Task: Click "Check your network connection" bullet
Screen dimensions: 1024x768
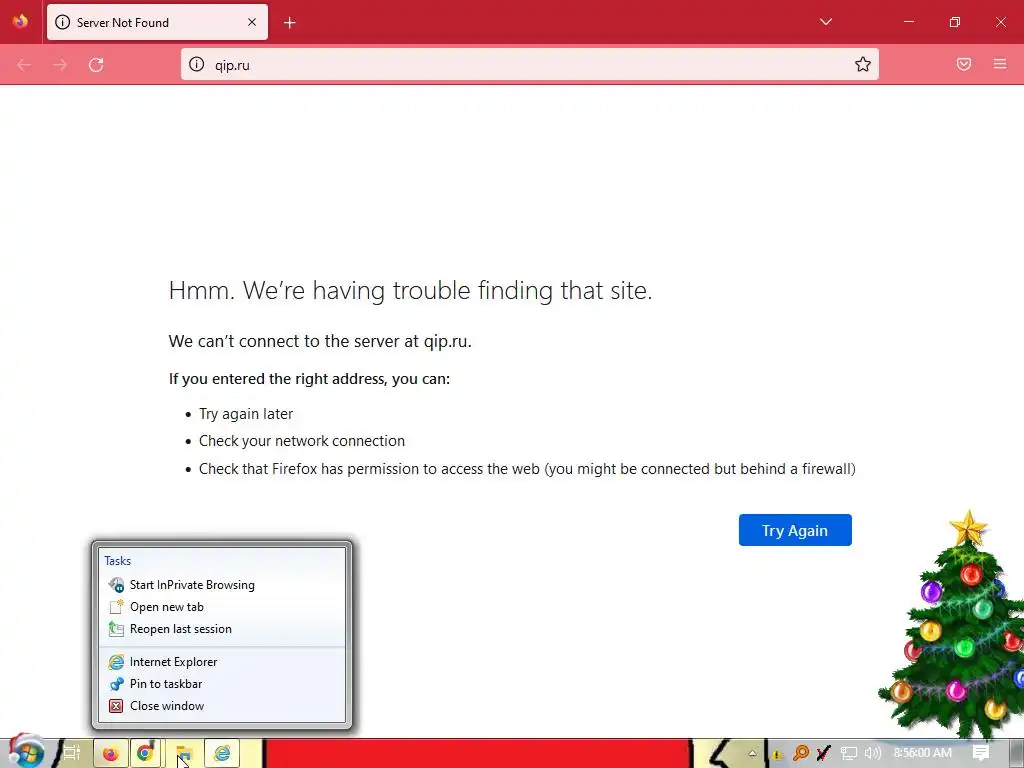Action: point(302,441)
